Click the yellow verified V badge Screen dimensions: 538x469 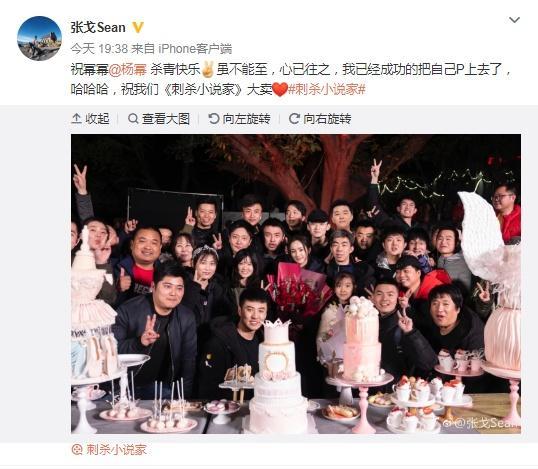tap(138, 27)
